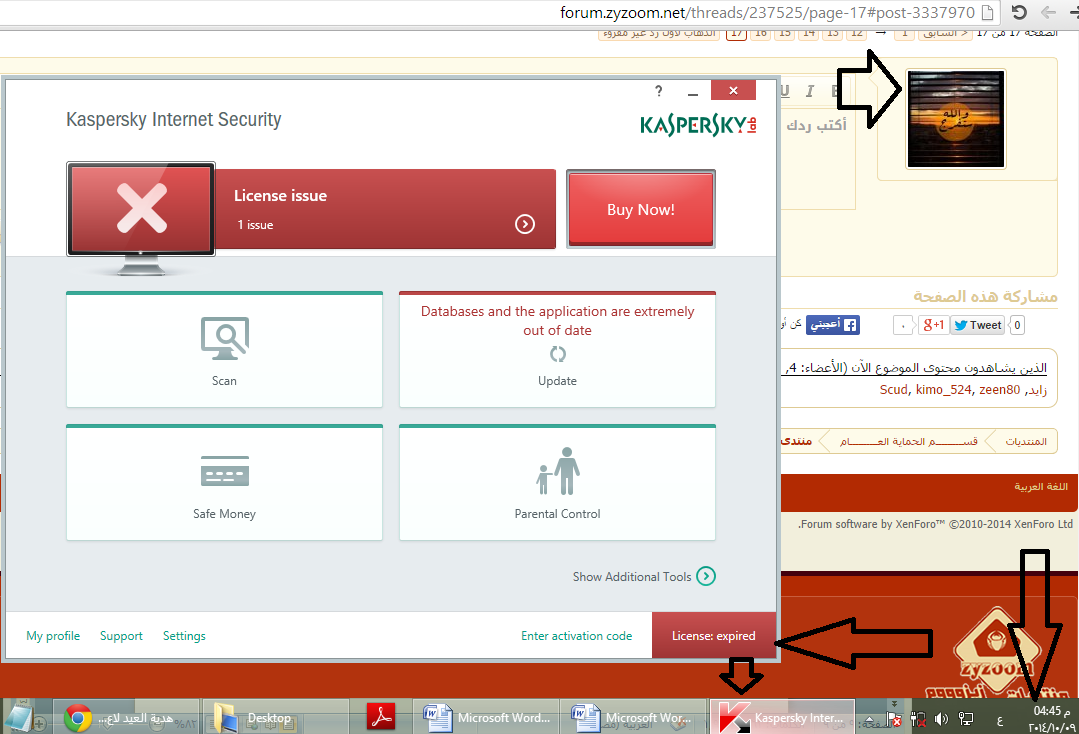
Task: Click the network tray icon
Action: (x=966, y=720)
